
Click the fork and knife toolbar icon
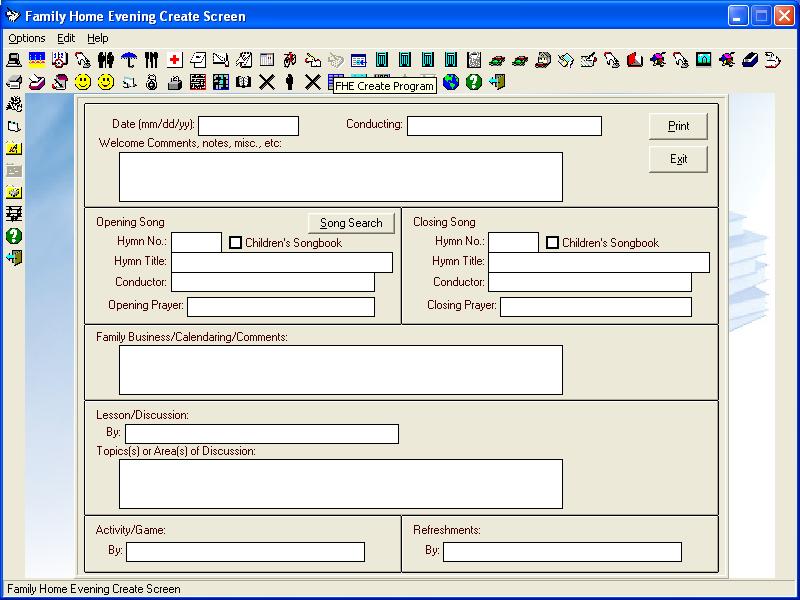click(152, 60)
